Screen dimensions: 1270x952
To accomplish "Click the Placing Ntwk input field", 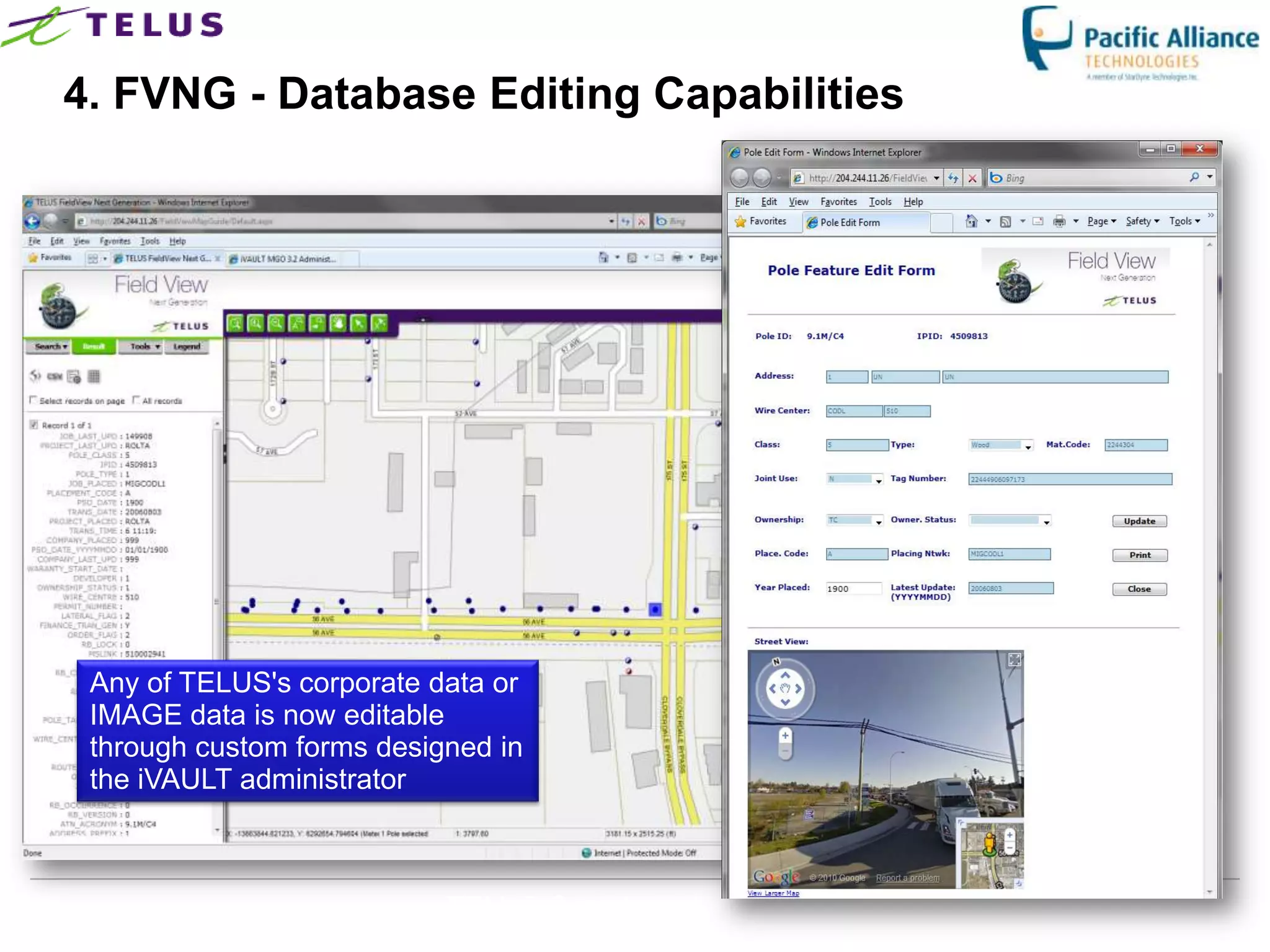I will tap(1009, 554).
